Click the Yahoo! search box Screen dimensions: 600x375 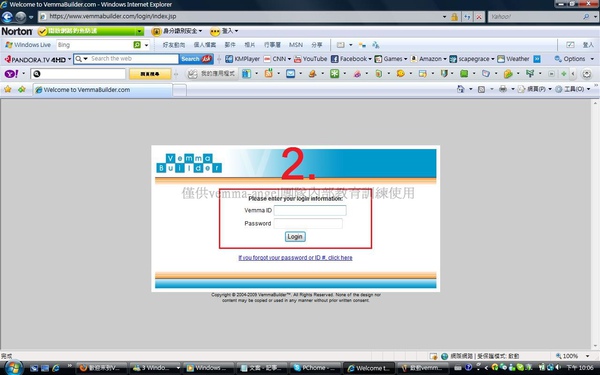536,16
